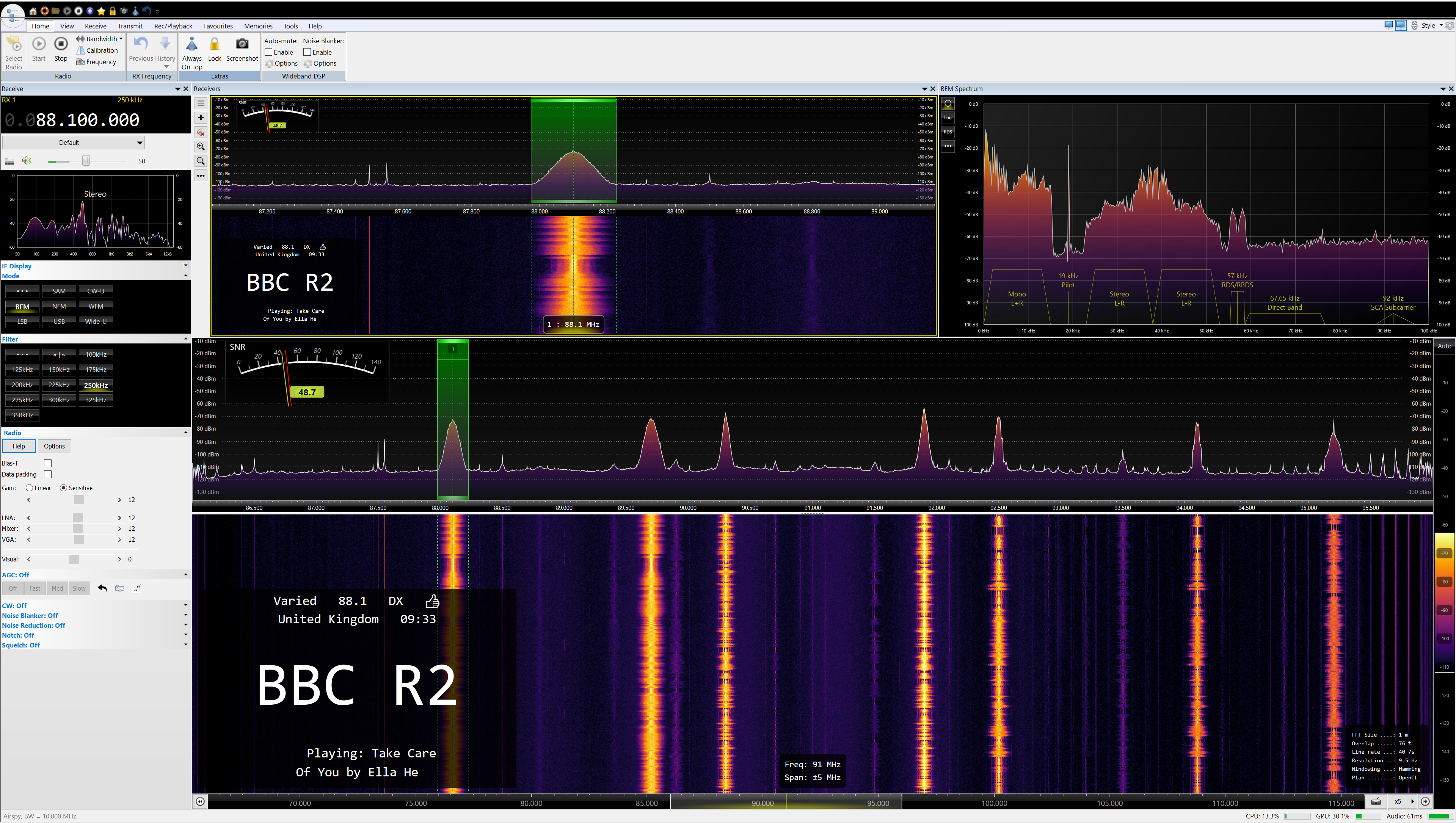This screenshot has width=1456, height=823.
Task: Click the Favourites star in the quick access toolbar
Action: (101, 10)
